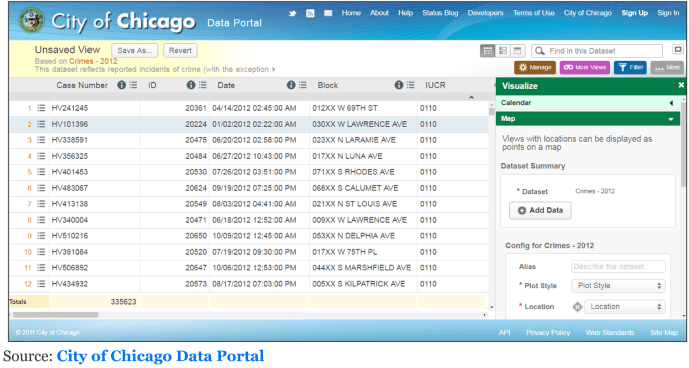Open row menu for HV338591
This screenshot has width=689, height=368.
click(41, 140)
